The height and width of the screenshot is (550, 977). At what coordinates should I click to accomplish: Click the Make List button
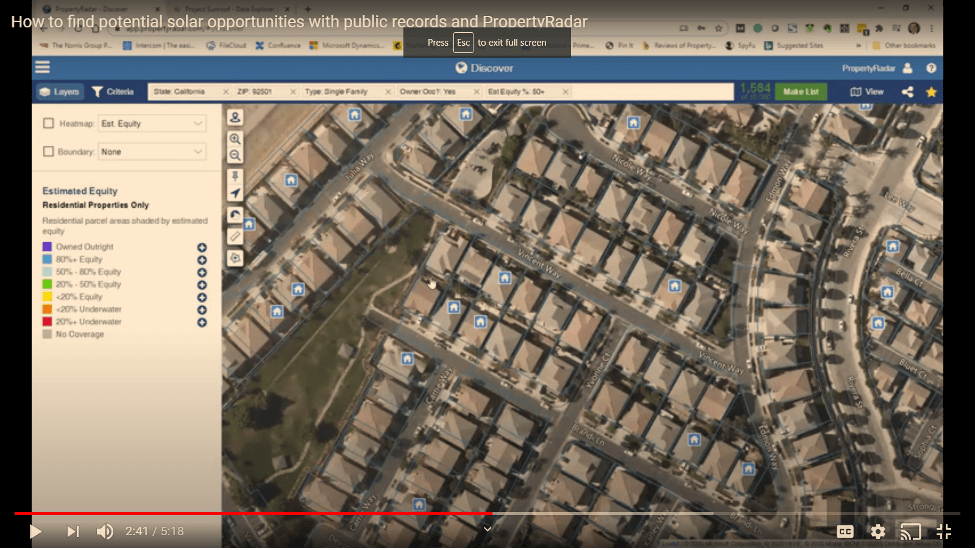point(800,92)
